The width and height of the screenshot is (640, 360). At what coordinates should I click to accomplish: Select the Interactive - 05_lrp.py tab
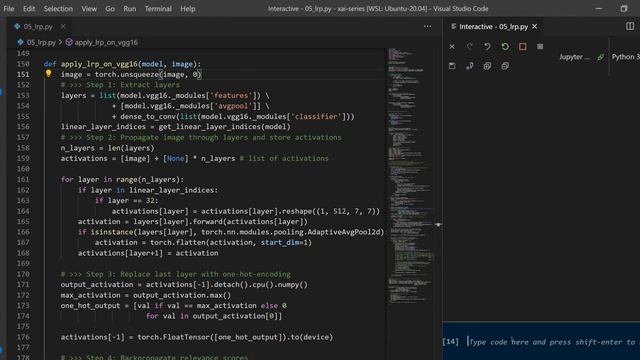coord(493,27)
